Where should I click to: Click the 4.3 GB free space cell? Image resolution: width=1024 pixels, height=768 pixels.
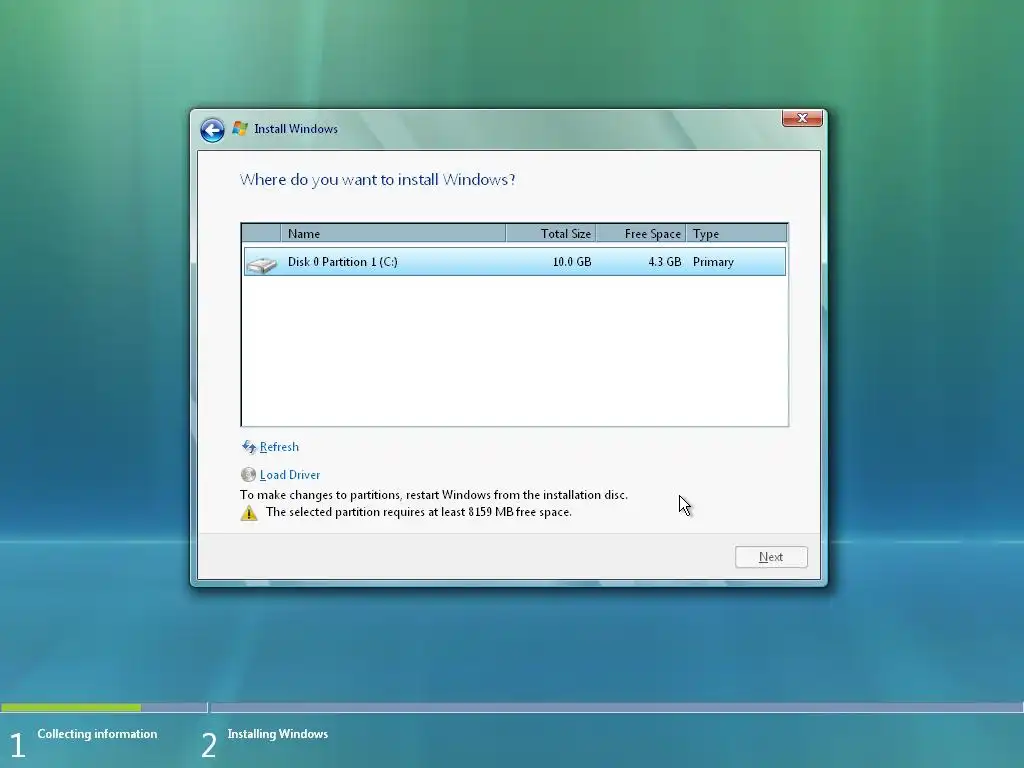[x=665, y=262]
